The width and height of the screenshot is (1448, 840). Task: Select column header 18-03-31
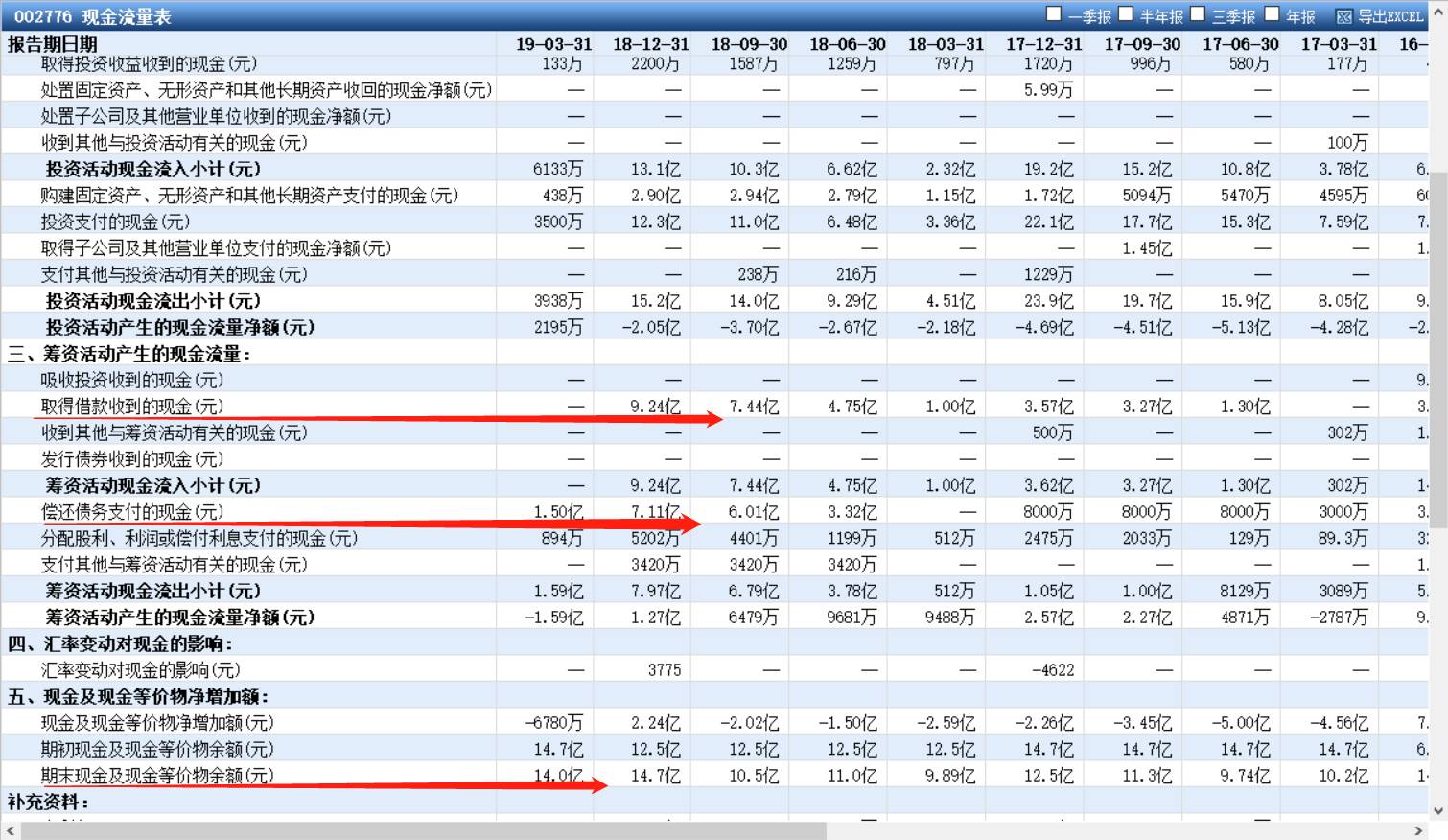(x=946, y=44)
